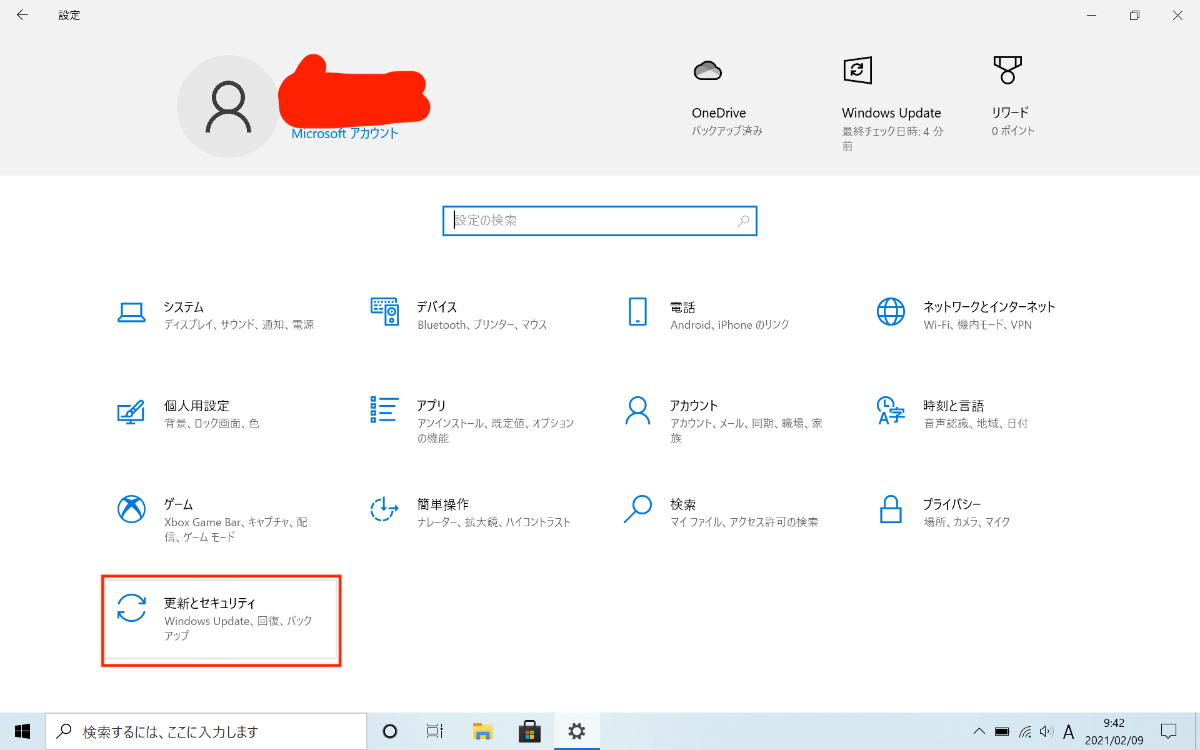The height and width of the screenshot is (750, 1200).
Task: Click the user profile avatar
Action: tap(227, 107)
